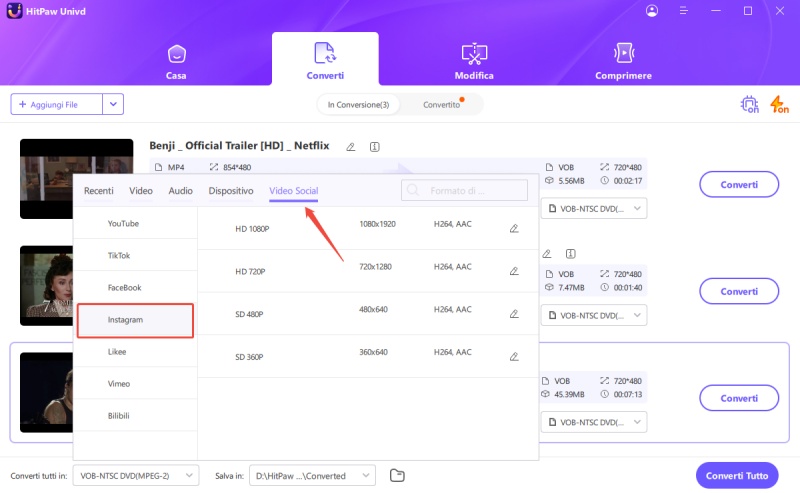Open media info icon for Benji trailer
The width and height of the screenshot is (800, 493).
374,146
